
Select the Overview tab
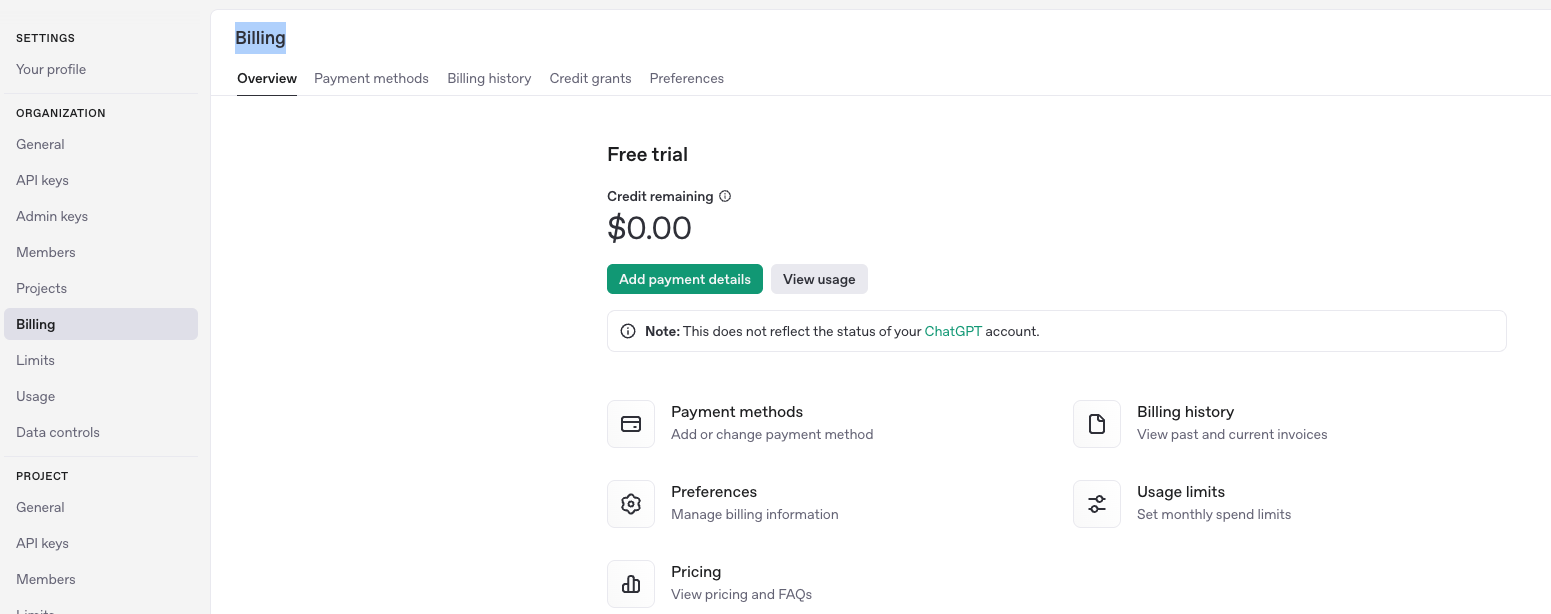click(x=267, y=78)
